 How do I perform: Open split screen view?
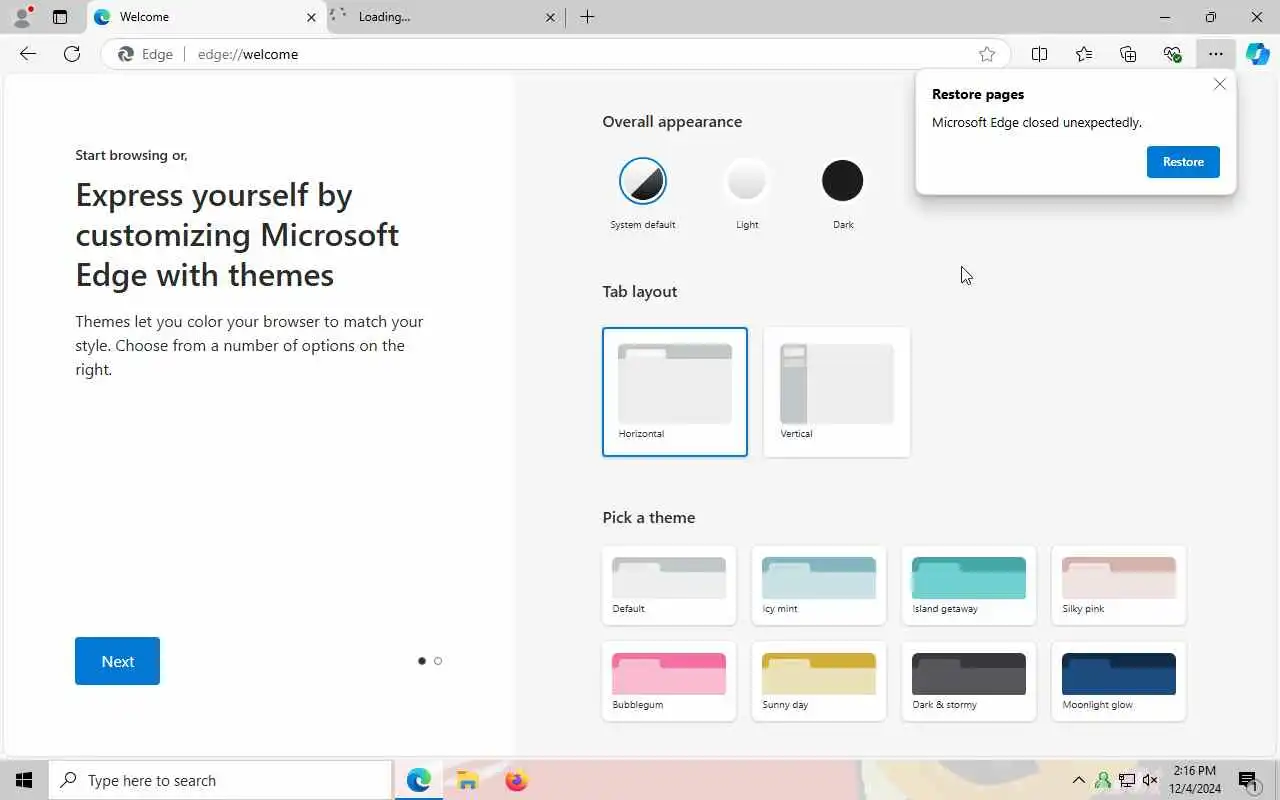point(1040,54)
